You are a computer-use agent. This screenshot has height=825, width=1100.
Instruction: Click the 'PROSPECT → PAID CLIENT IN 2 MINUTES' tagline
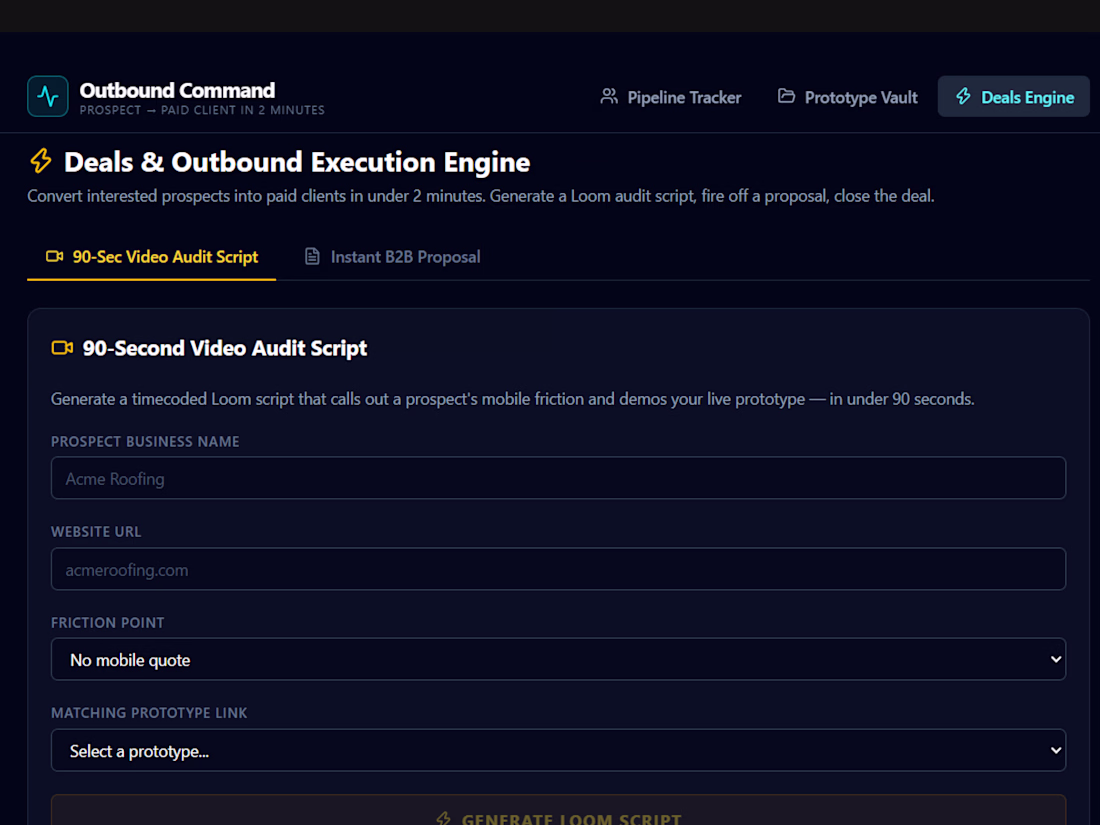202,110
